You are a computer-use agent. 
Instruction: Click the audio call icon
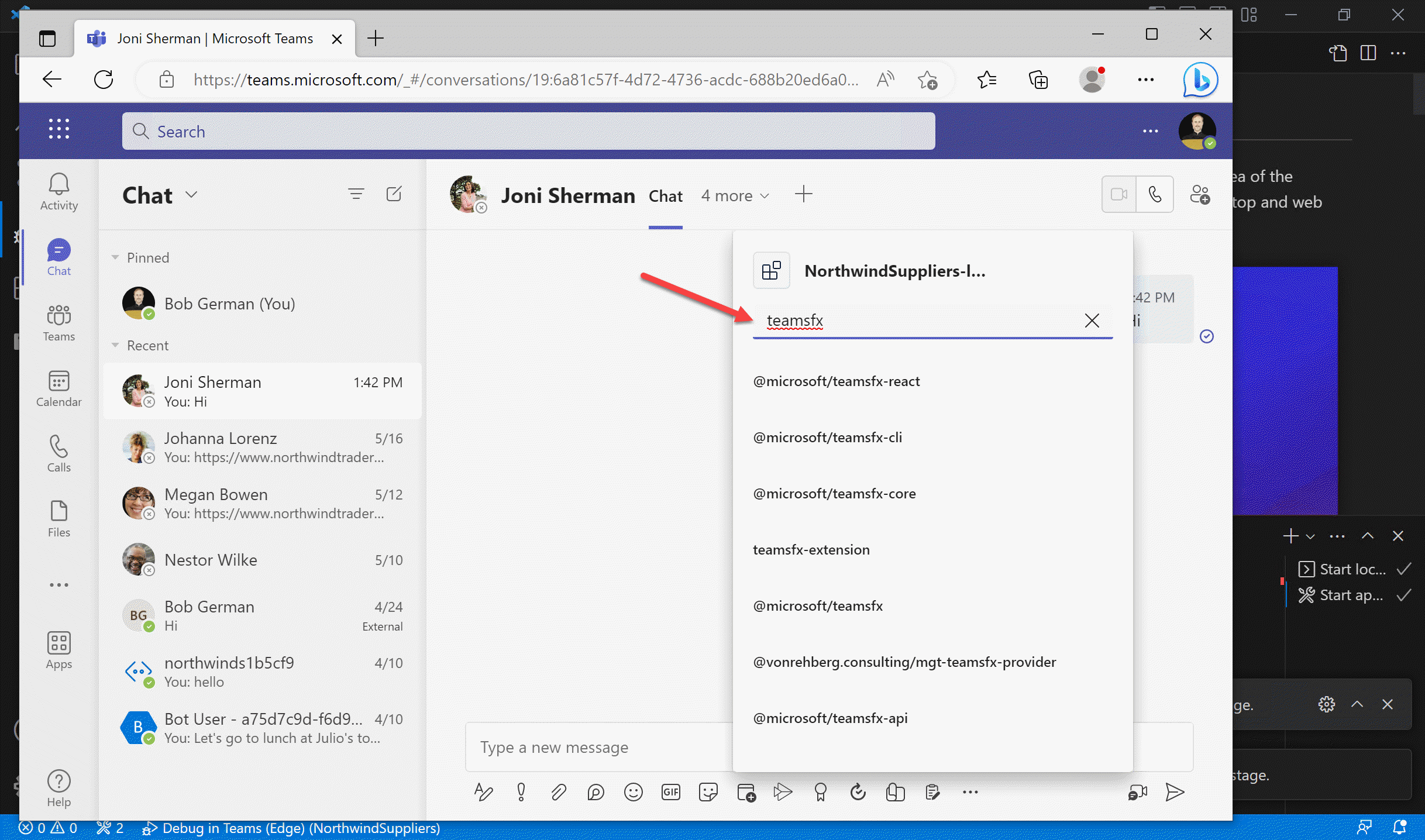pyautogui.click(x=1153, y=195)
